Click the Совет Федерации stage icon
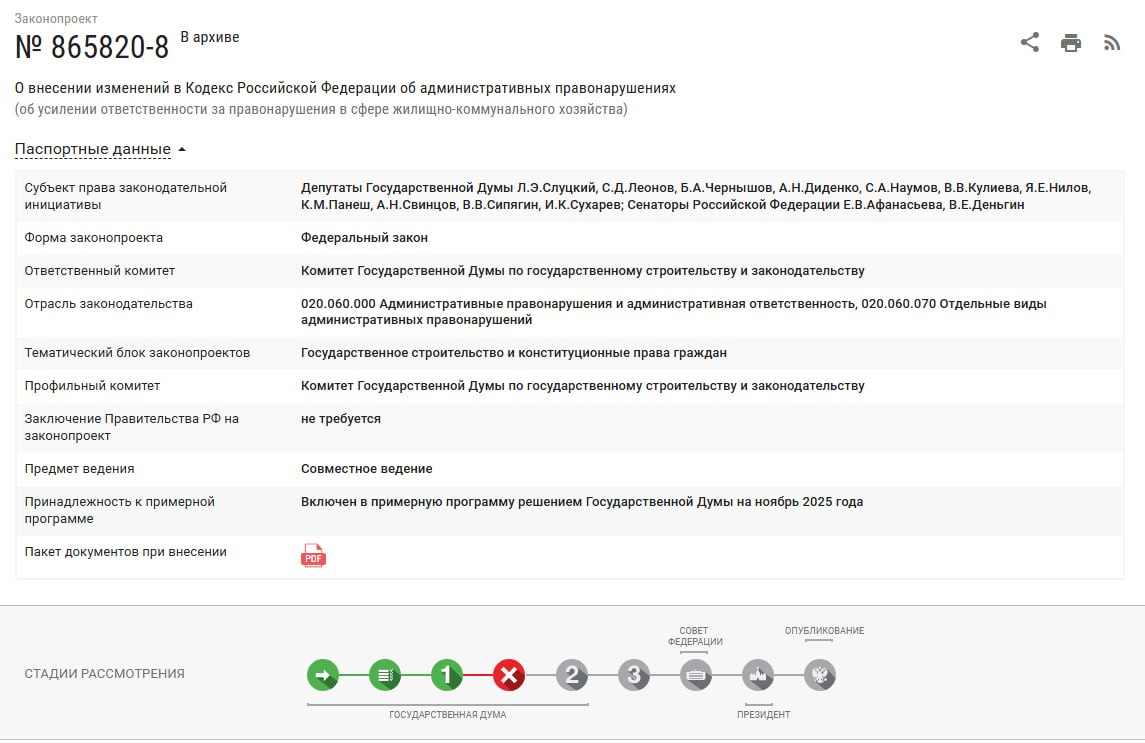The height and width of the screenshot is (743, 1145). click(696, 675)
